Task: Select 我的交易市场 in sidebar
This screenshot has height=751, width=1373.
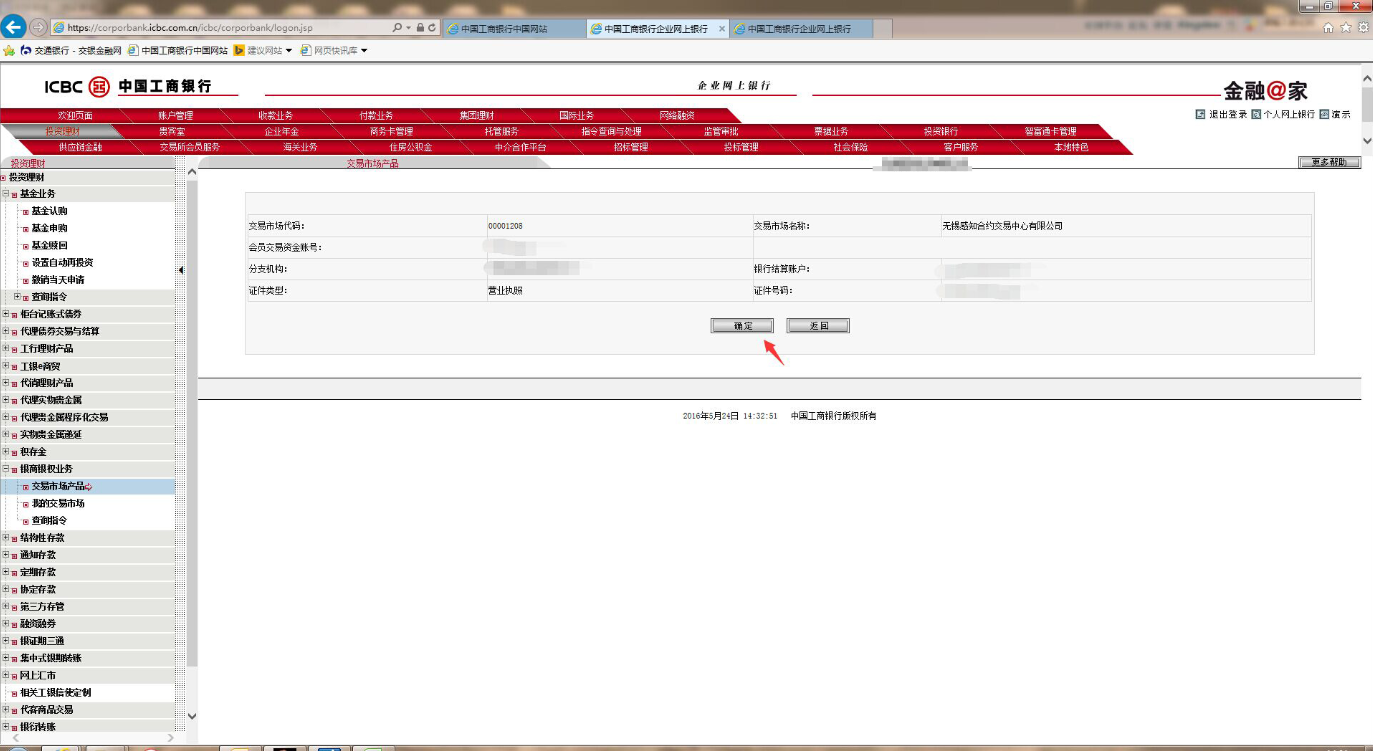Action: coord(58,504)
